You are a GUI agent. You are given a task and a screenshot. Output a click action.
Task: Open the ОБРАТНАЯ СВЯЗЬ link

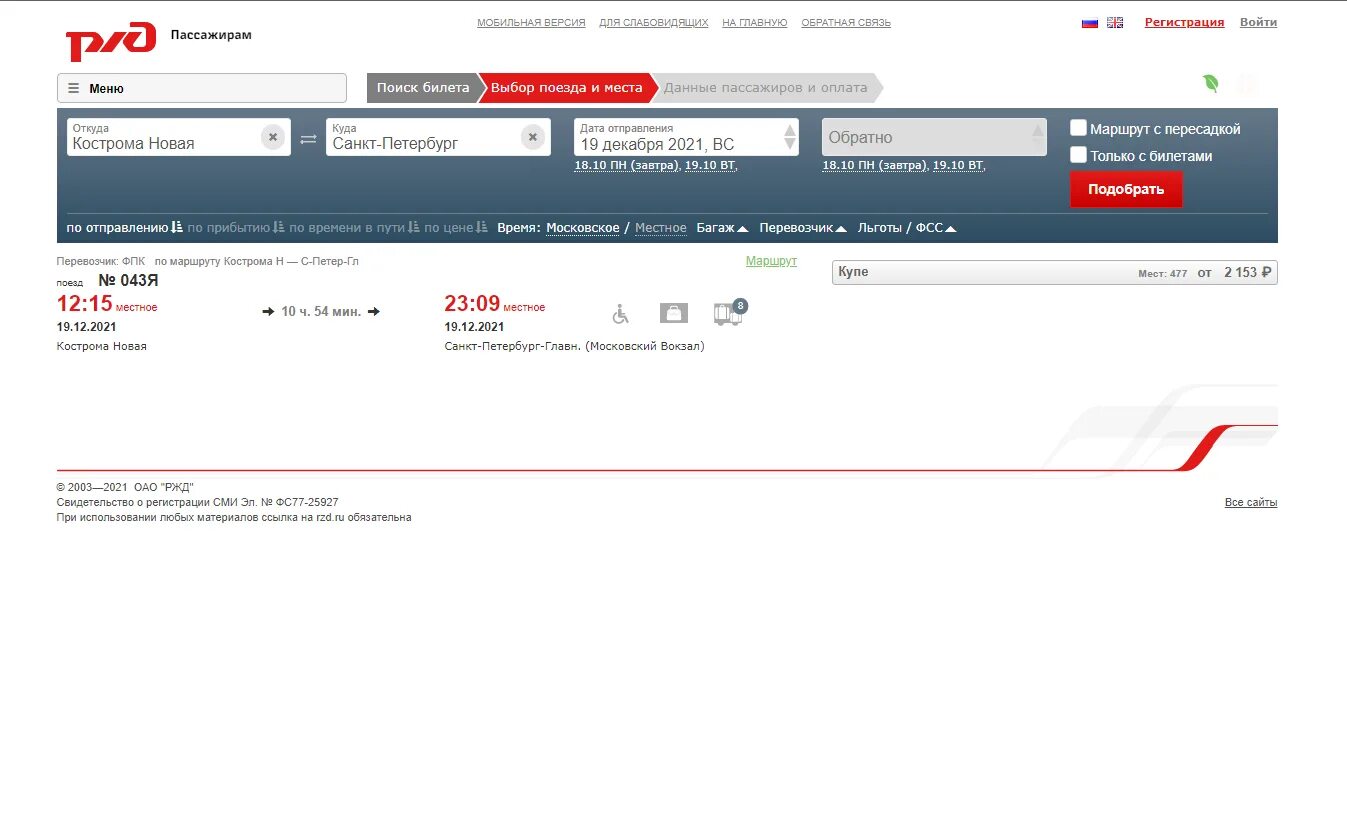click(846, 23)
